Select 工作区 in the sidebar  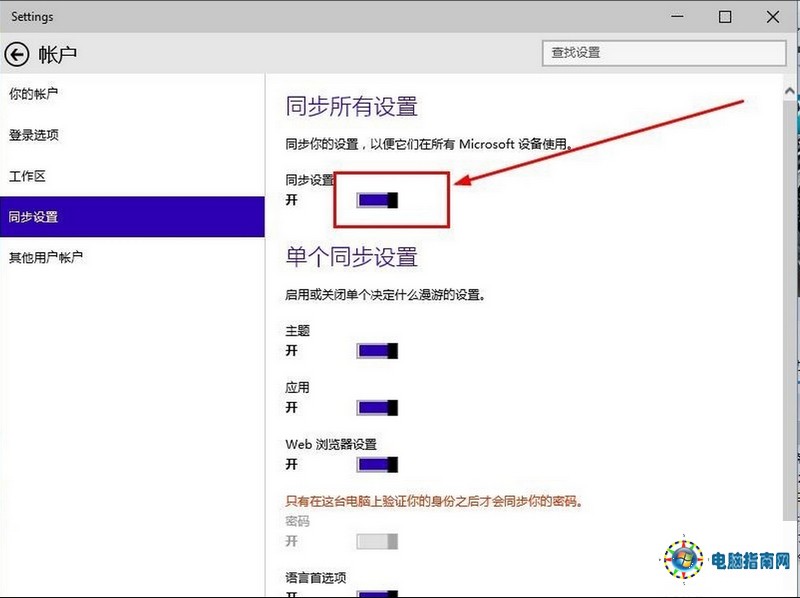coord(133,176)
